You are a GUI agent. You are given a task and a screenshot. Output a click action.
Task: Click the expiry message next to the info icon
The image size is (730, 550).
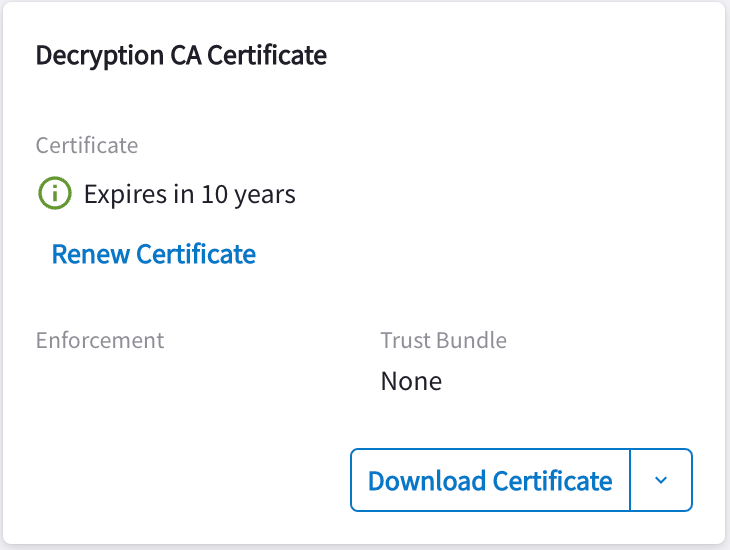[x=189, y=194]
